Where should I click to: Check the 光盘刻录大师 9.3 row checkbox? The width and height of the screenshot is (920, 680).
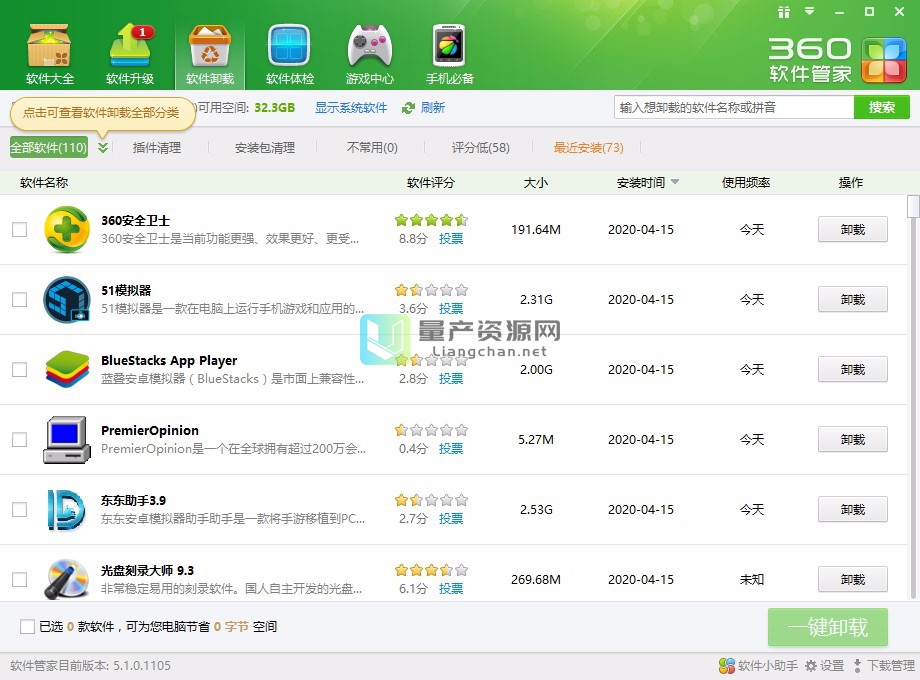pos(19,579)
